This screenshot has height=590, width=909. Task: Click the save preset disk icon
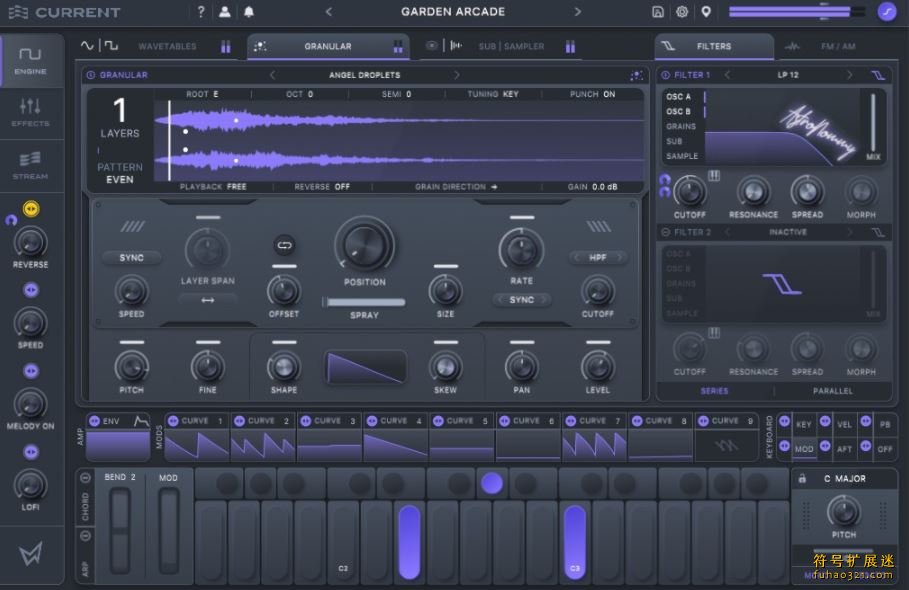click(x=657, y=12)
